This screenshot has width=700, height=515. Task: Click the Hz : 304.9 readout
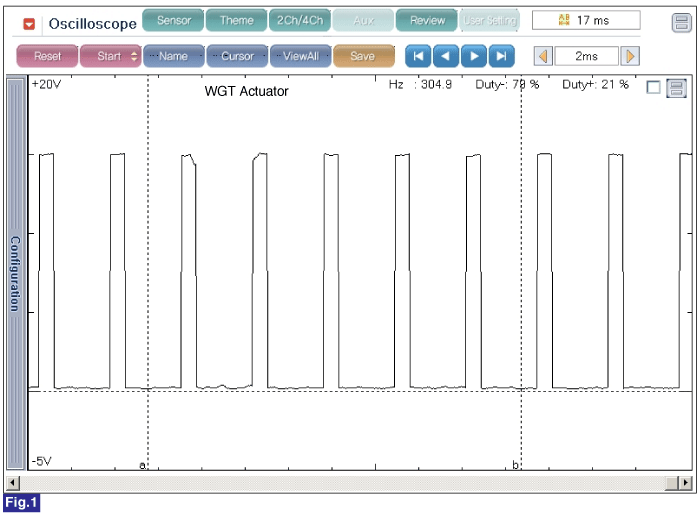click(420, 84)
